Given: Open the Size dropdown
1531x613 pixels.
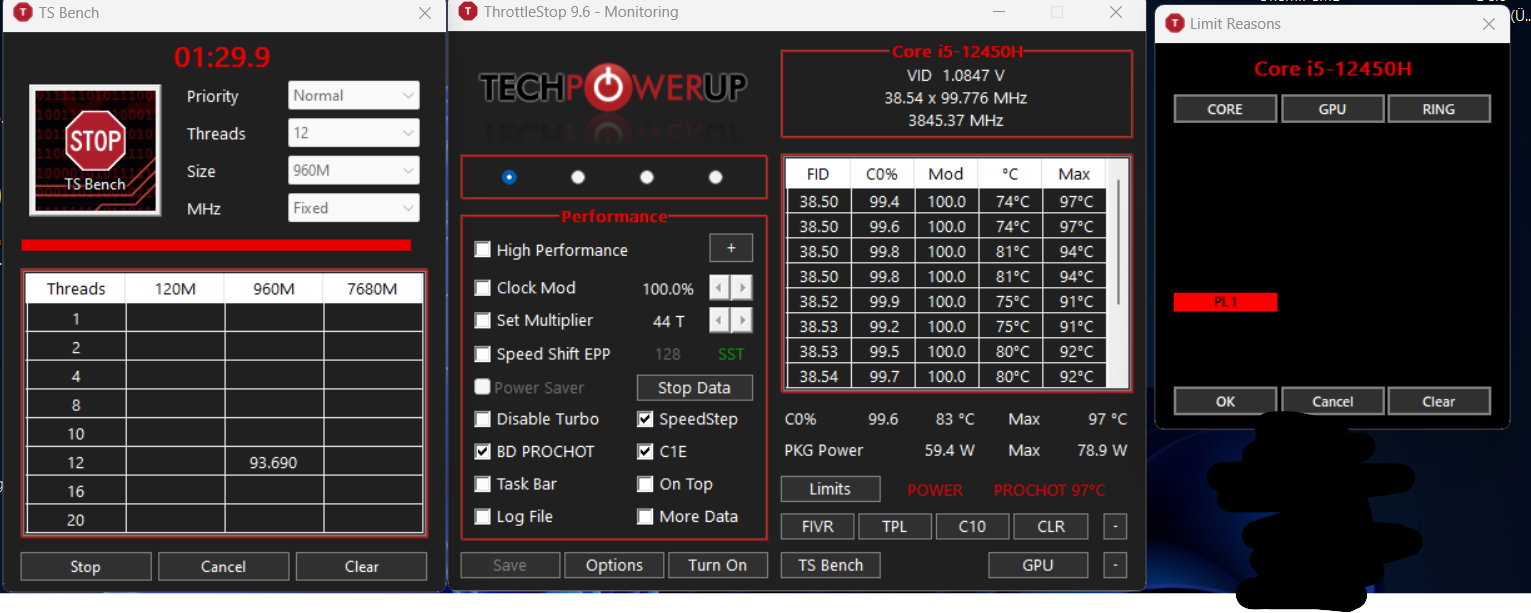Looking at the screenshot, I should (354, 171).
